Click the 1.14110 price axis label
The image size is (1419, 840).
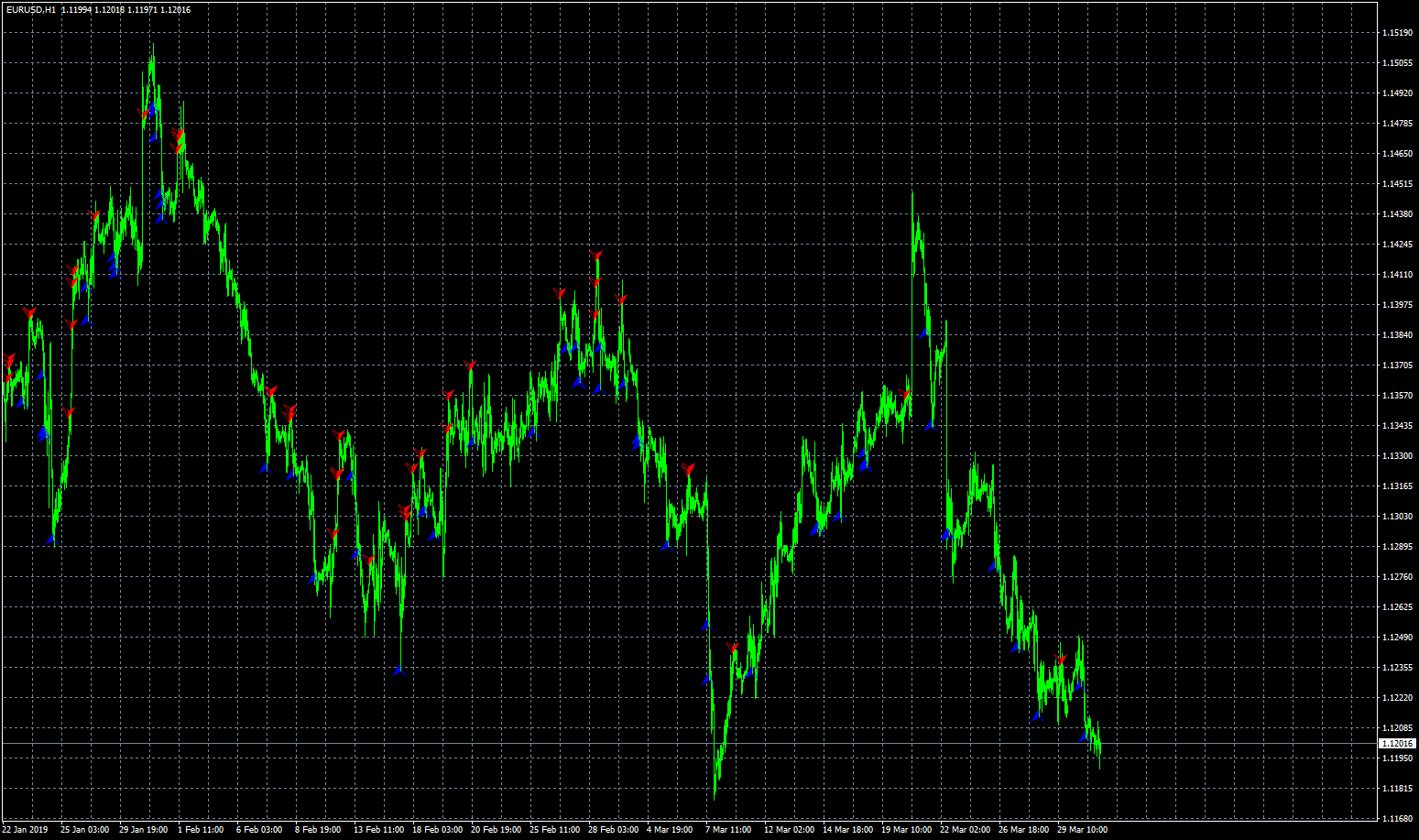1396,275
